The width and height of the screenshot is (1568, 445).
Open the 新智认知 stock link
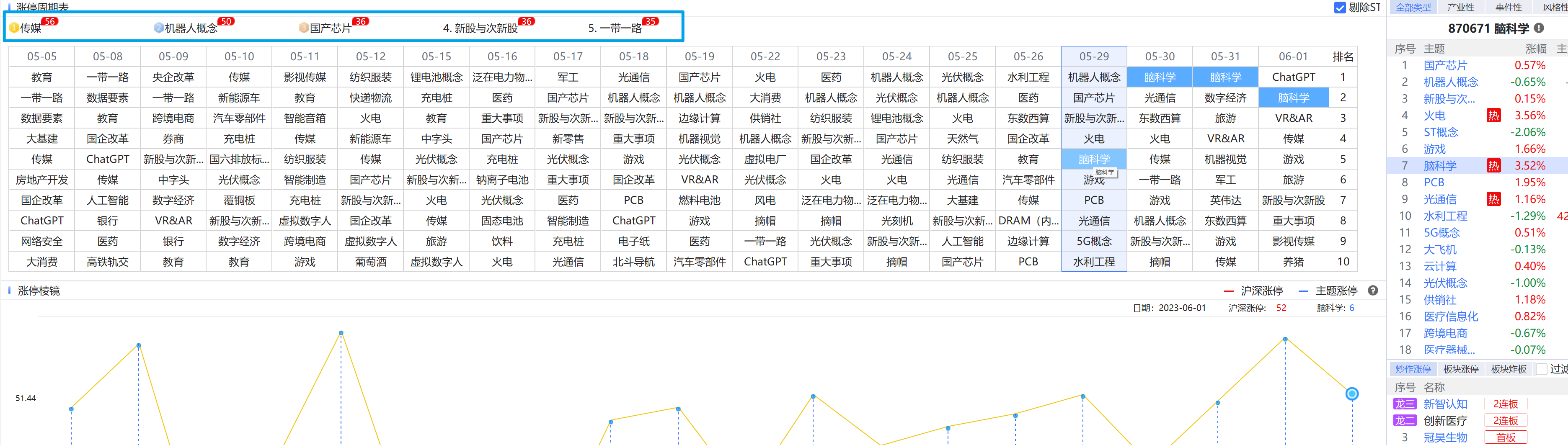point(1445,404)
